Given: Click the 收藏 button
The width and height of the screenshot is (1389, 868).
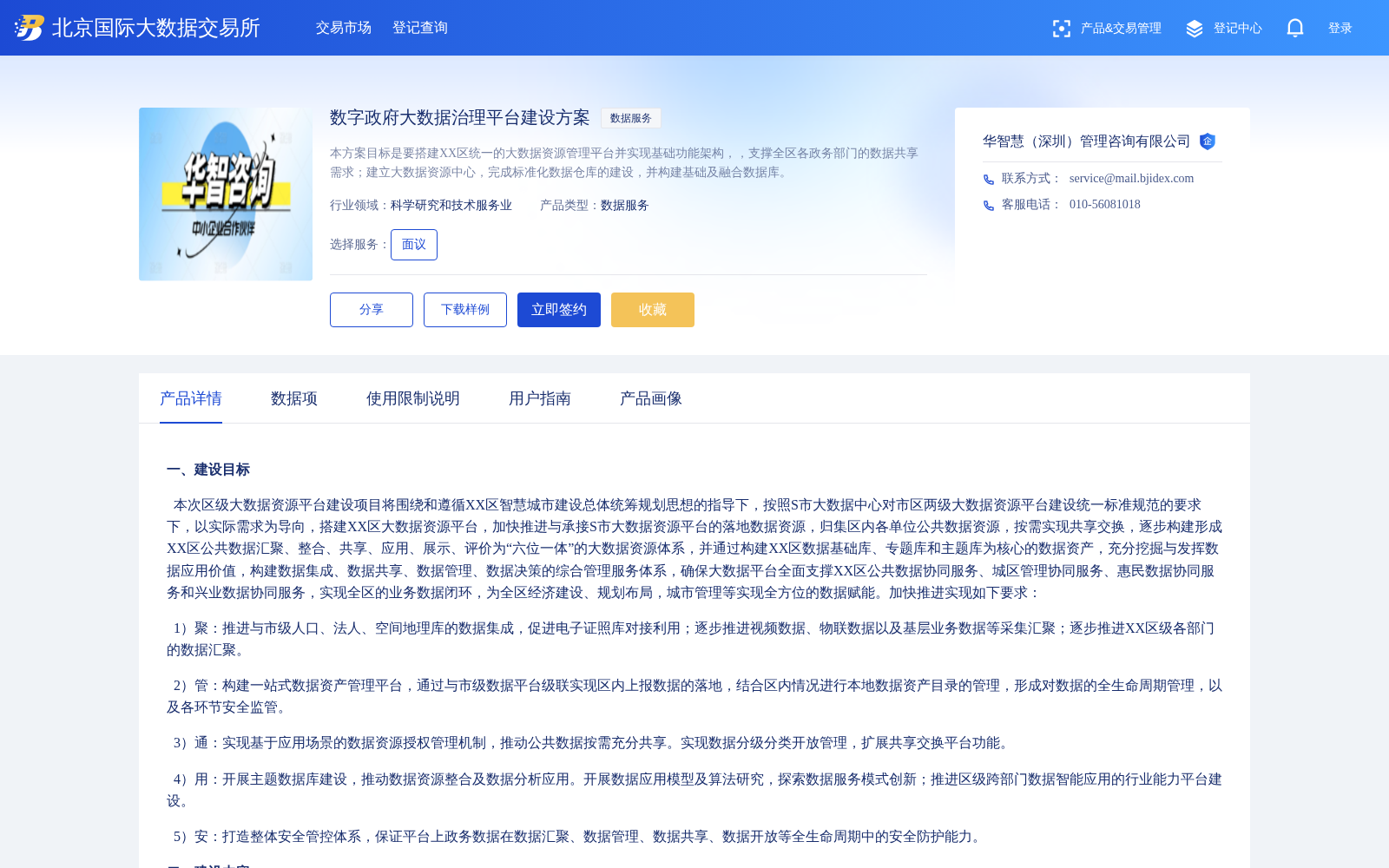Looking at the screenshot, I should pos(653,310).
